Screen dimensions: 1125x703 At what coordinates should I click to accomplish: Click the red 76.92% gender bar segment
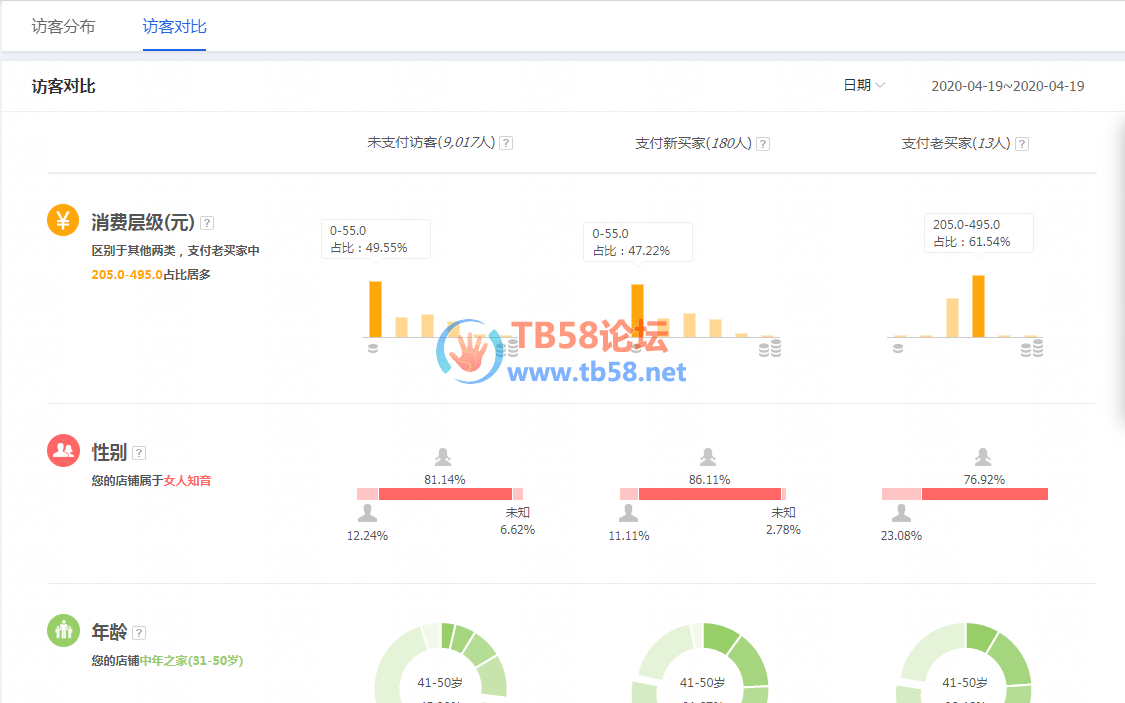(x=984, y=494)
